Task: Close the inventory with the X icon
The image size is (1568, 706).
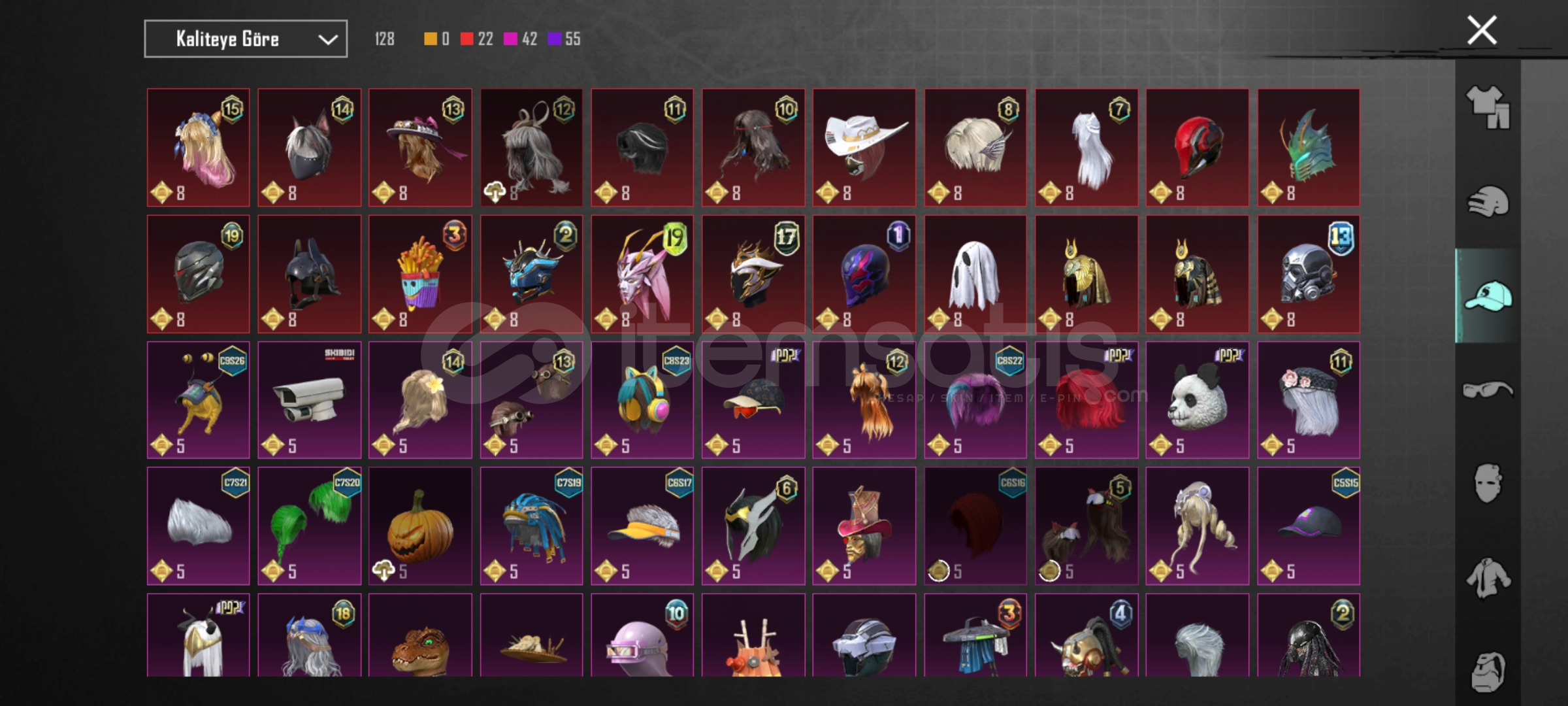Action: [1482, 30]
